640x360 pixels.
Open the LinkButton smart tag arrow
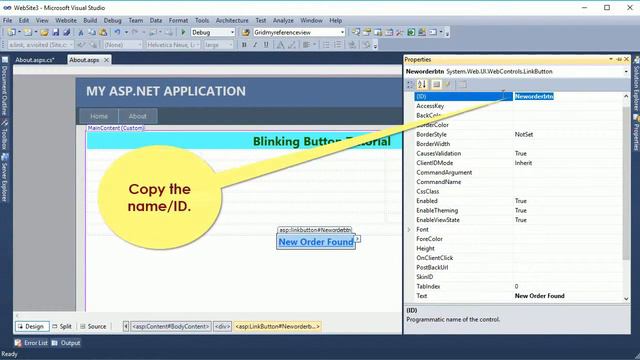click(x=358, y=238)
